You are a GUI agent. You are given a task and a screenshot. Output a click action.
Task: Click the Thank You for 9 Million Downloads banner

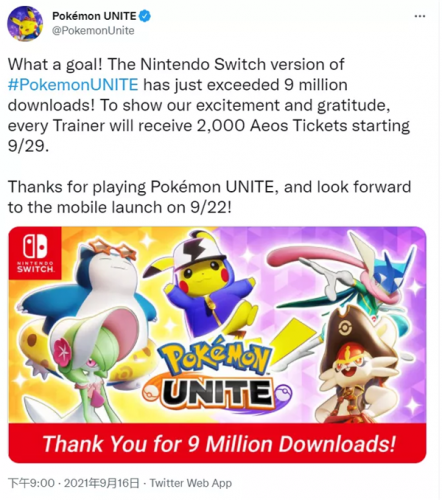point(217,443)
